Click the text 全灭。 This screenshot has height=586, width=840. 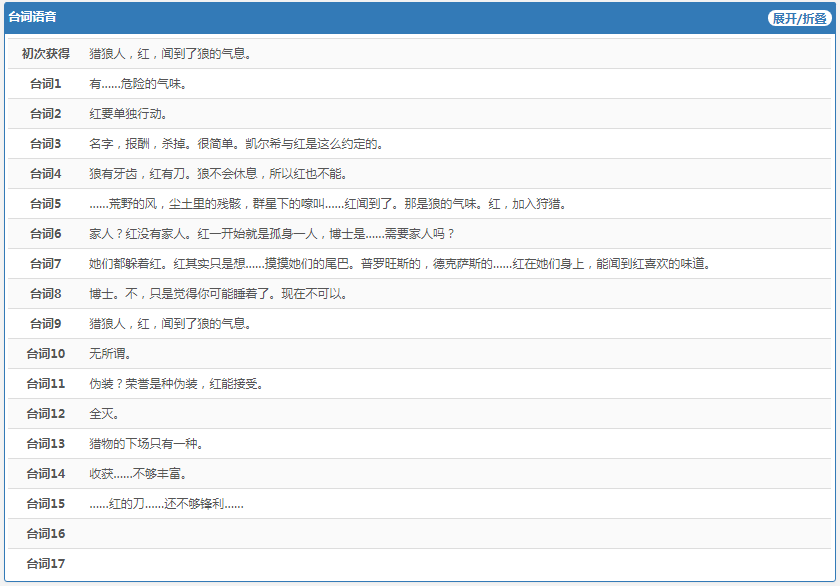[104, 414]
